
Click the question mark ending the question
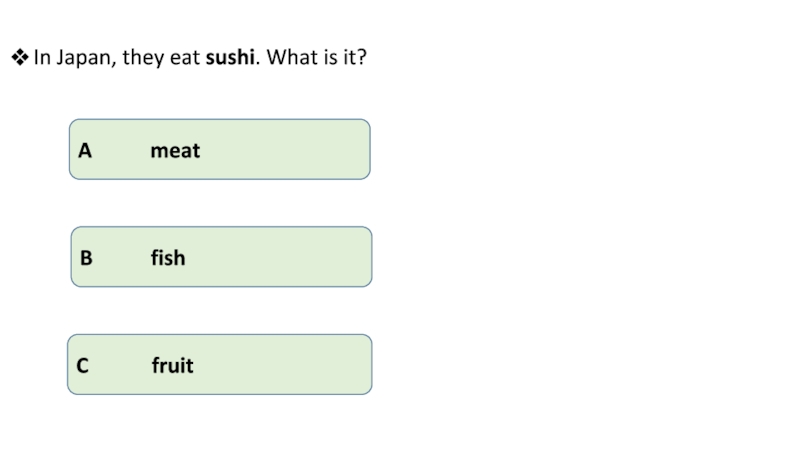click(x=361, y=58)
